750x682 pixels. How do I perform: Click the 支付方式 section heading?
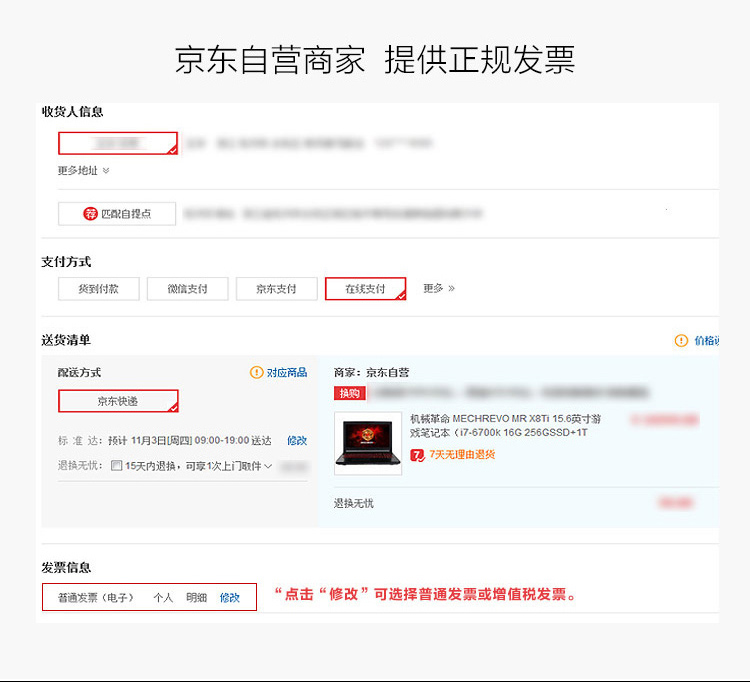tap(66, 262)
